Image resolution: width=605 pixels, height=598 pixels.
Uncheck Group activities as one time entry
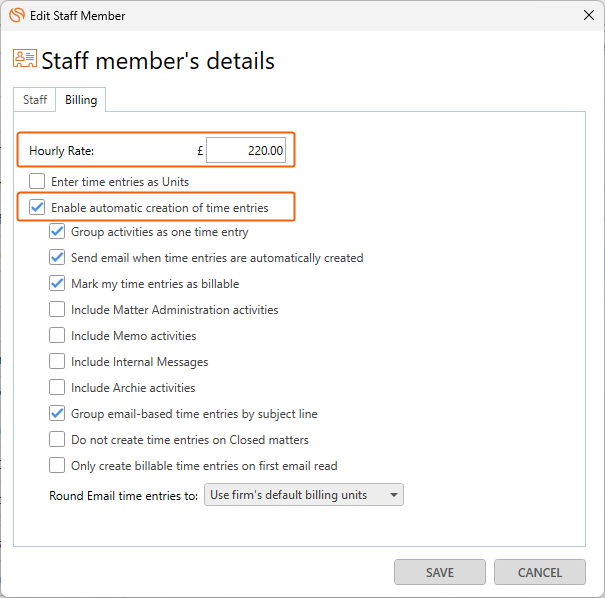point(57,231)
